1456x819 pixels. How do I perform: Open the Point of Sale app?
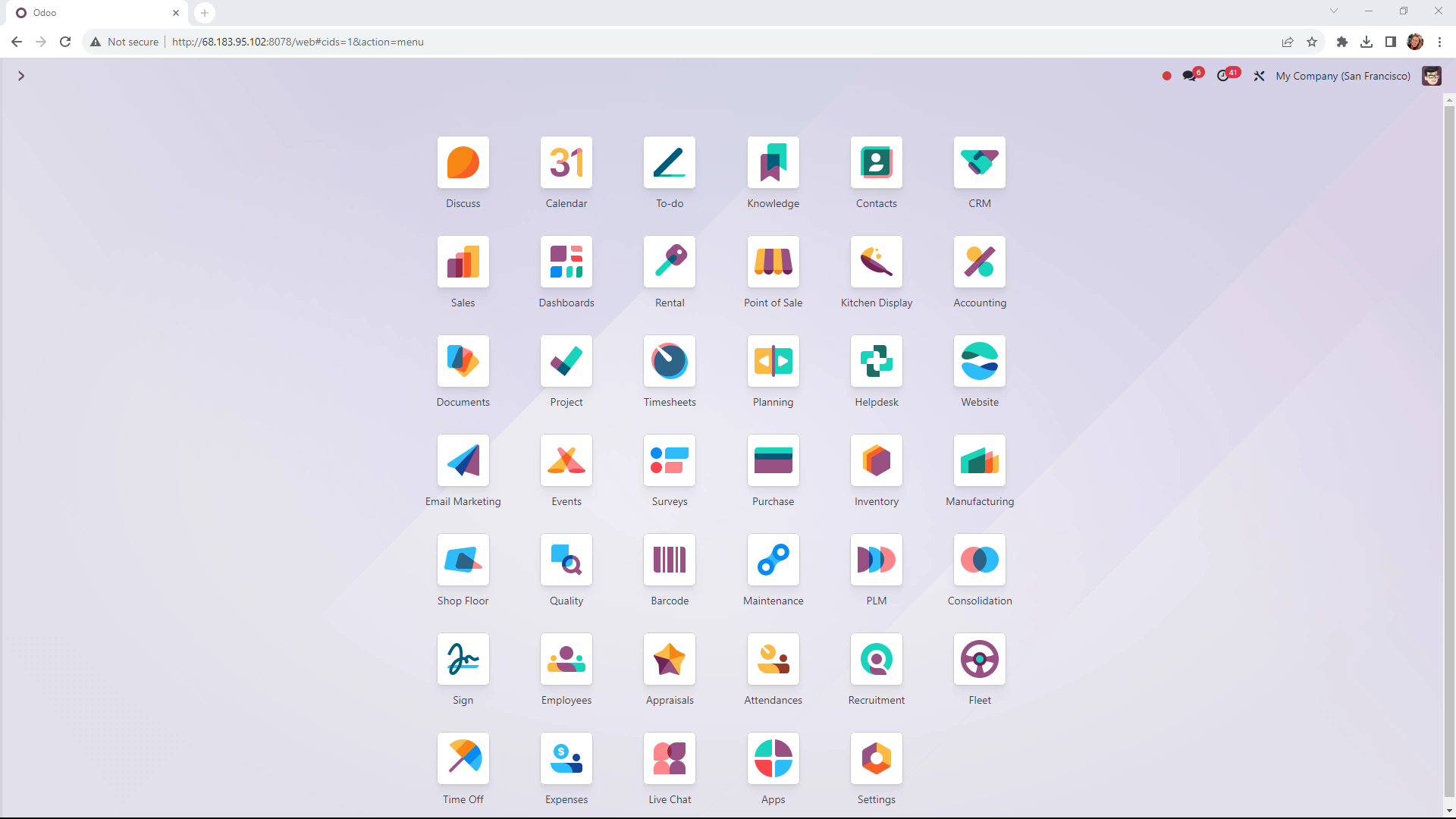coord(773,262)
